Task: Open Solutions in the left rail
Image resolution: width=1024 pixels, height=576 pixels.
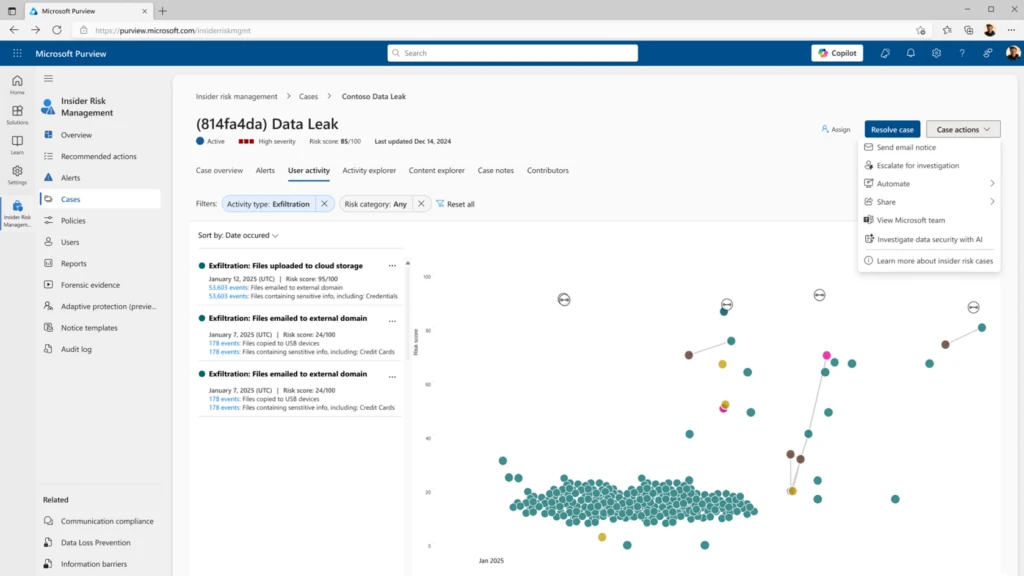Action: 17,115
